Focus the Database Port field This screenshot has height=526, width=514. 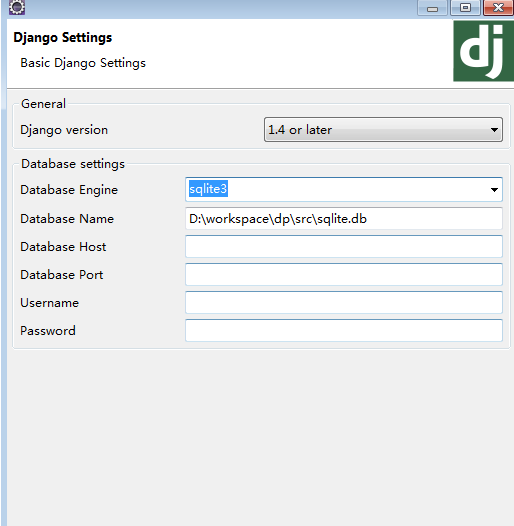pos(344,275)
